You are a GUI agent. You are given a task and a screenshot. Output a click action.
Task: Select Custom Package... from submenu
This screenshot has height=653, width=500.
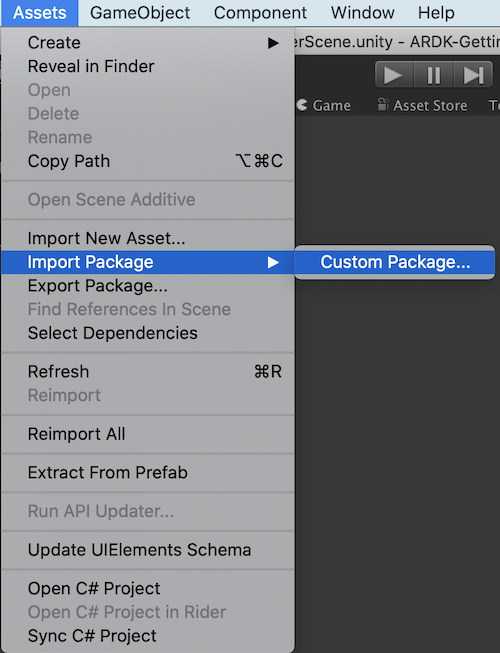click(x=395, y=262)
